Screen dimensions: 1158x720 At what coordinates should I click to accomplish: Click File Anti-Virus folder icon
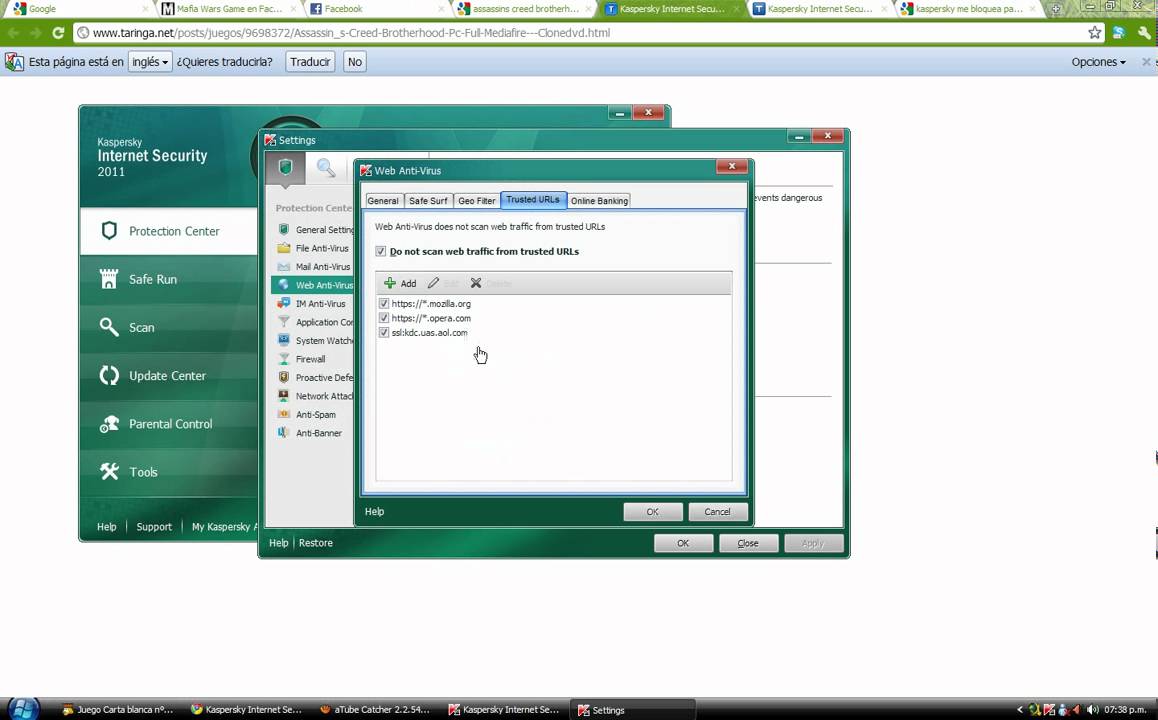284,248
